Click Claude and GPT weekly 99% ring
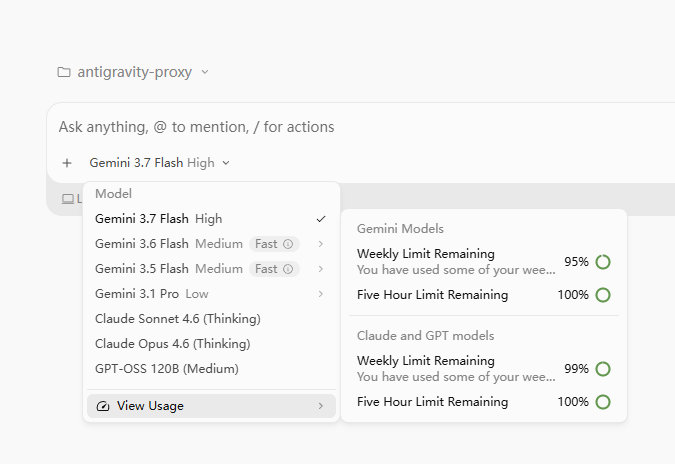This screenshot has width=675, height=464. pyautogui.click(x=603, y=369)
